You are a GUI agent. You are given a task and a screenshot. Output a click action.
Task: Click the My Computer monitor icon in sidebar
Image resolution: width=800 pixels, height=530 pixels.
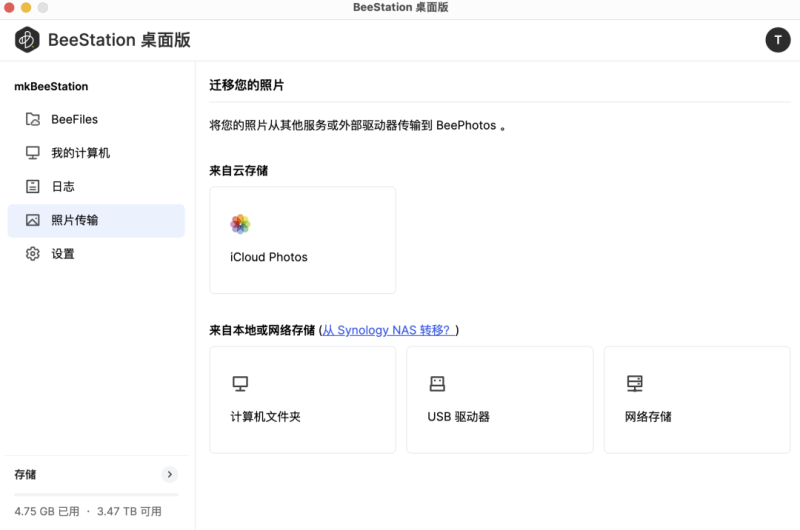(33, 153)
